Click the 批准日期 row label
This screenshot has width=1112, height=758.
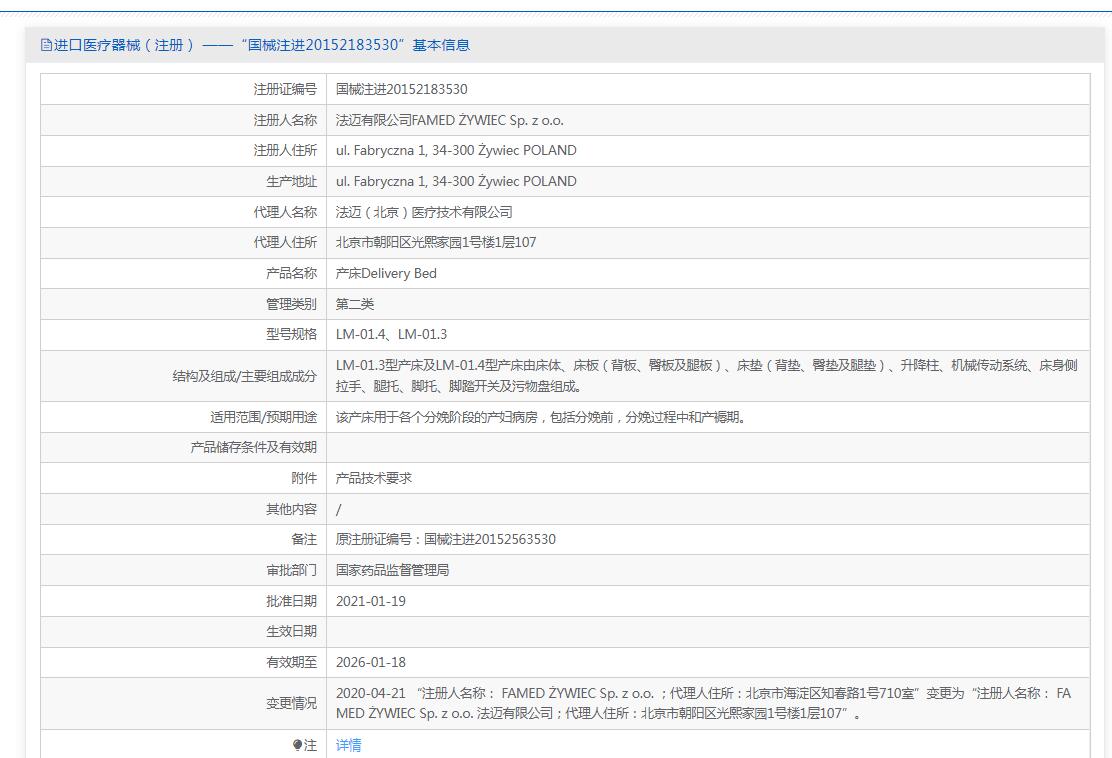(291, 601)
